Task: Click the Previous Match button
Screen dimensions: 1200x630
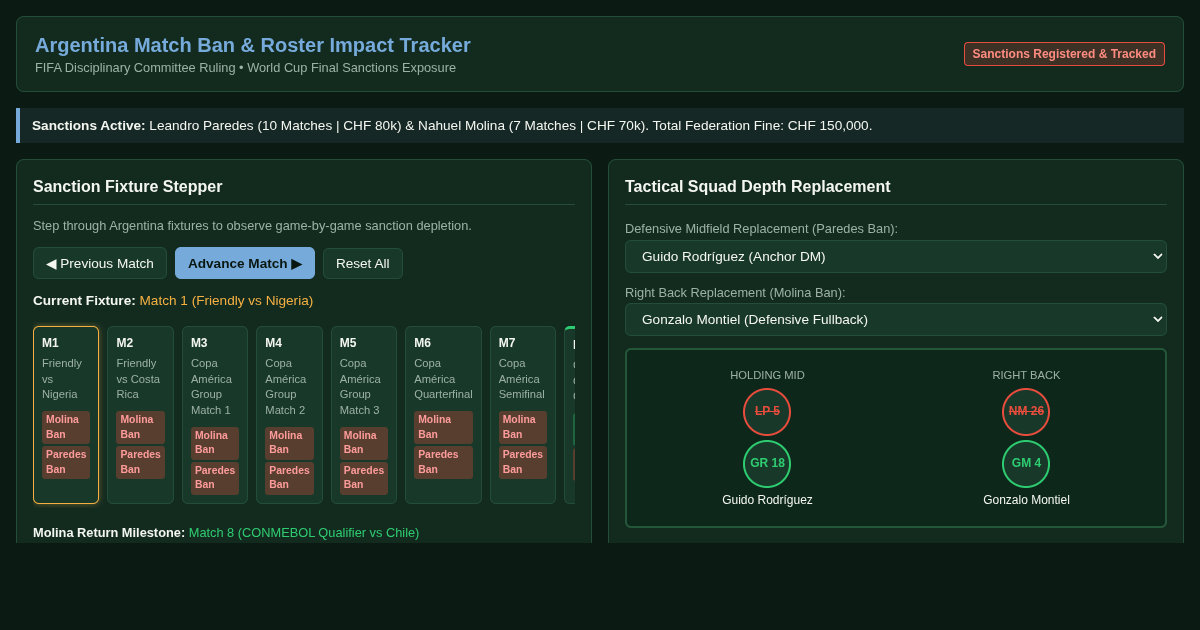Action: 100,263
